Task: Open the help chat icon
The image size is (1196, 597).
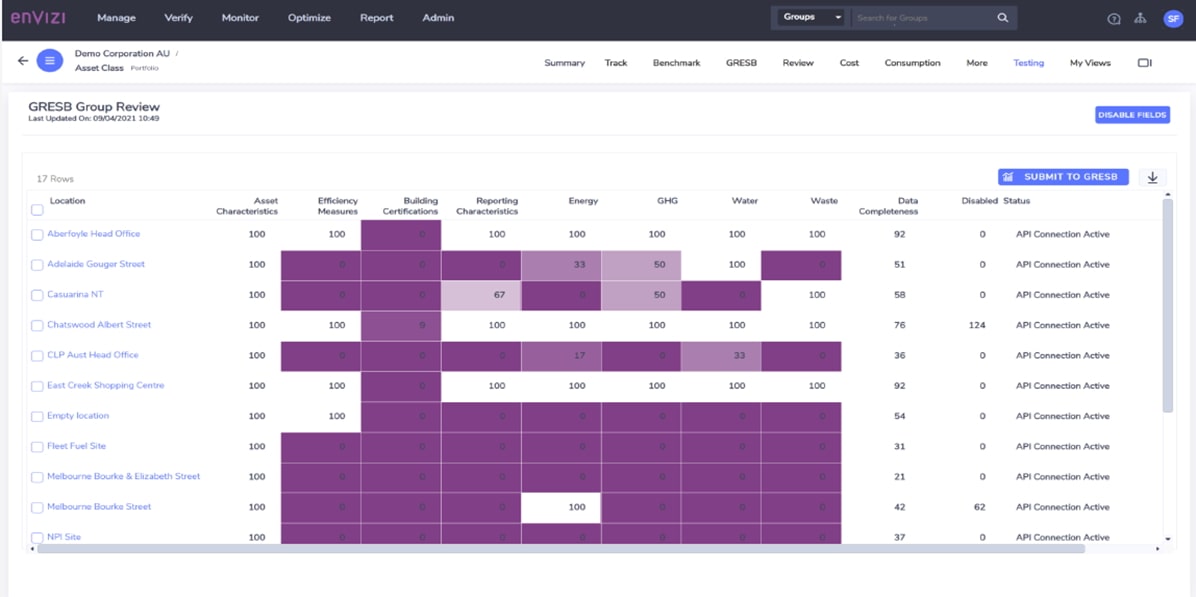Action: pyautogui.click(x=1114, y=19)
